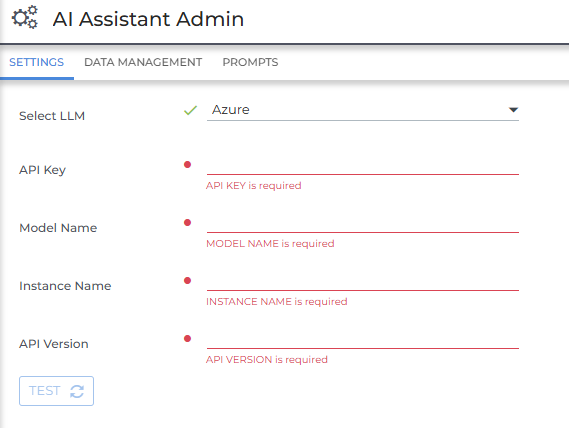Click the red required dot beside API Key

coord(187,165)
